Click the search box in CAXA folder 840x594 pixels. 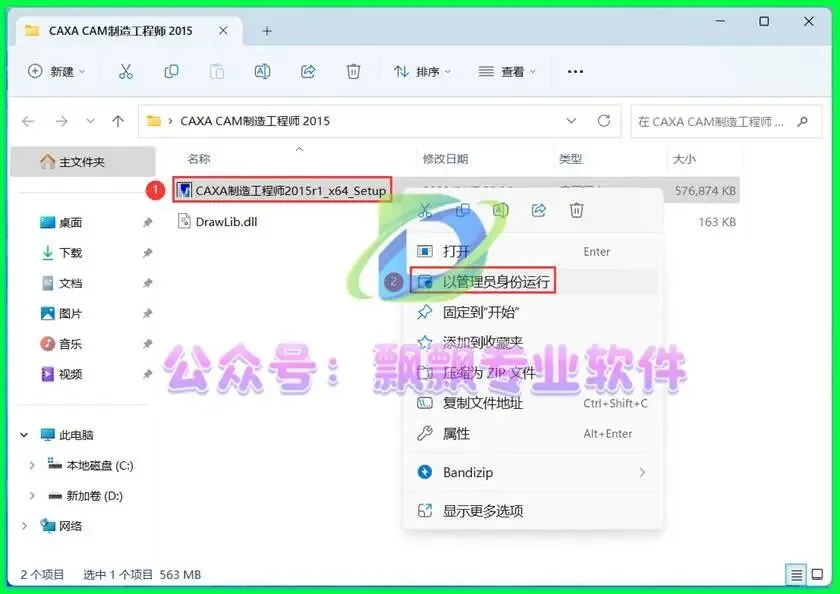pos(726,122)
